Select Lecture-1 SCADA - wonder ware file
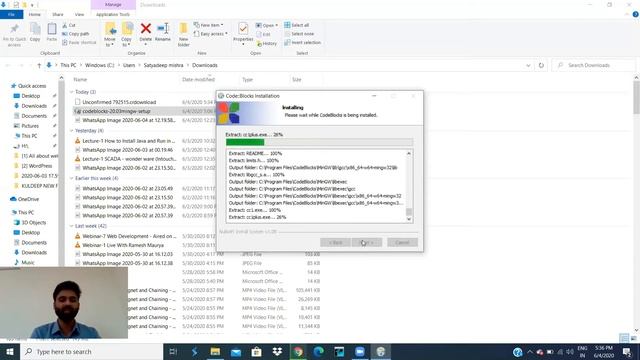The height and width of the screenshot is (360, 640). [x=129, y=159]
